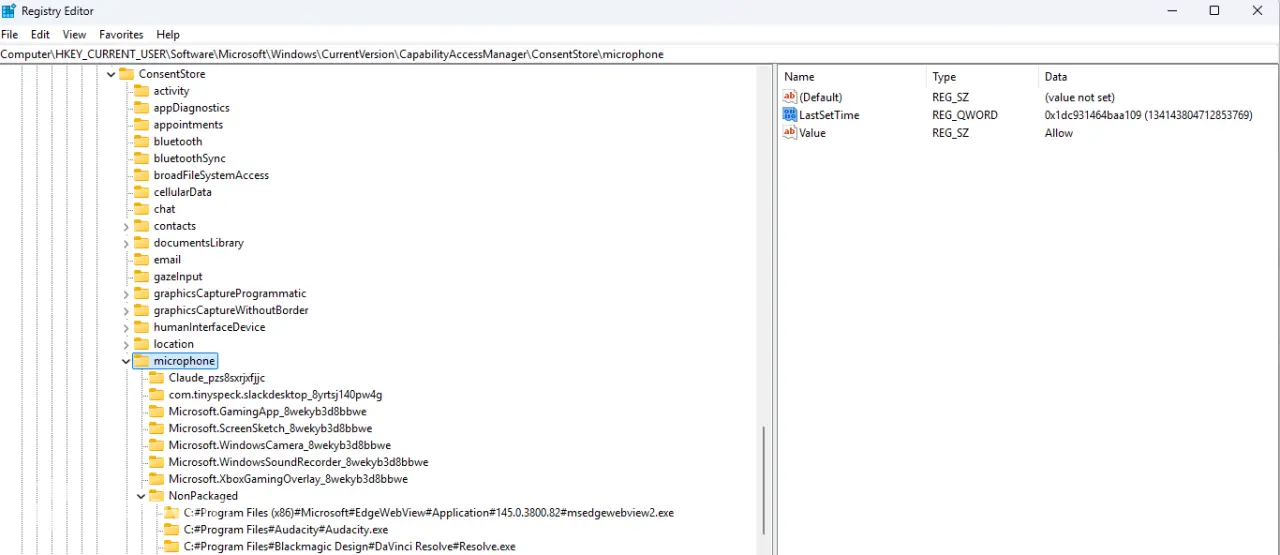
Task: Click the Registry Editor title bar icon
Action: [x=9, y=11]
